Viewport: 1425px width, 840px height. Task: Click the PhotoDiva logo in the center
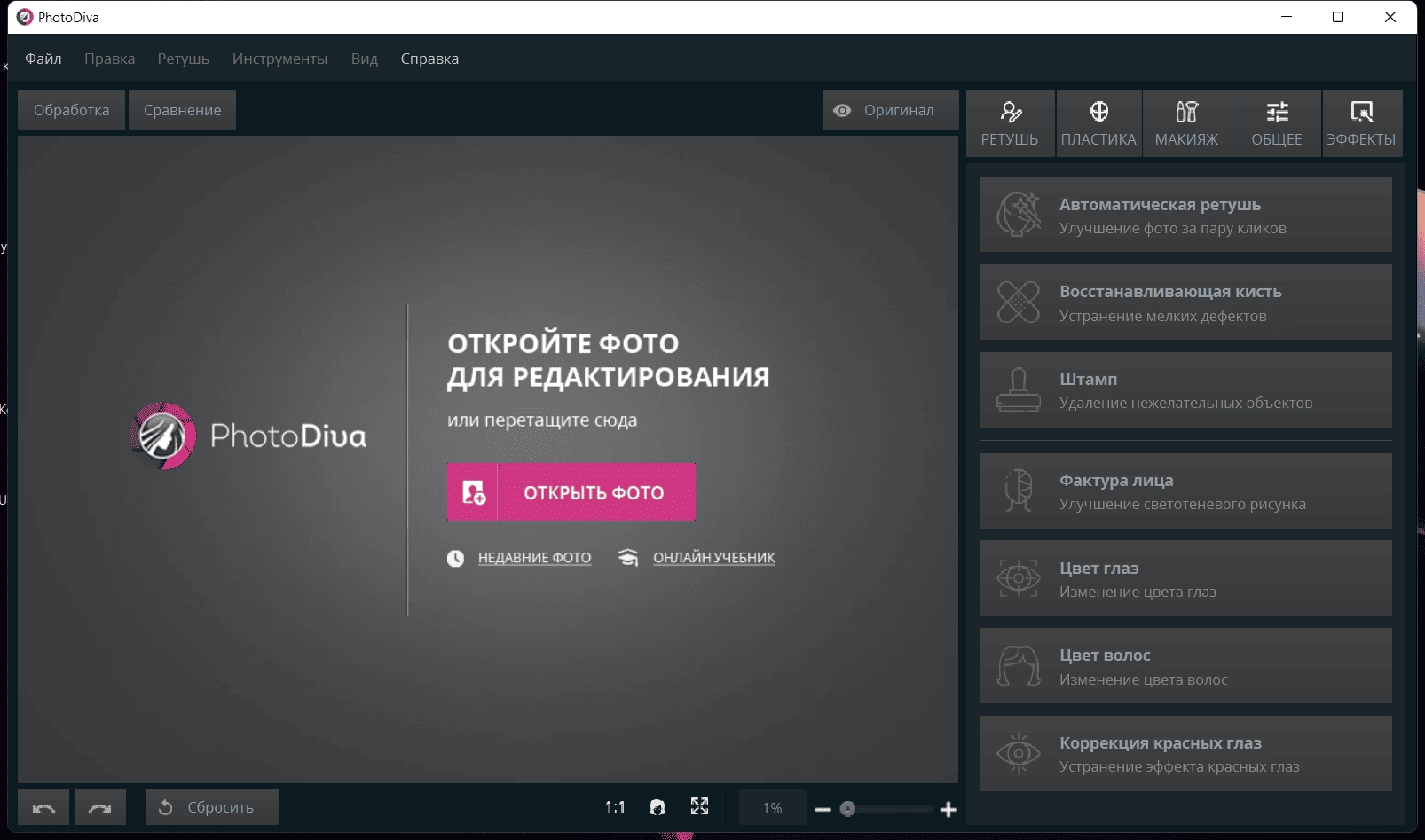coord(248,436)
